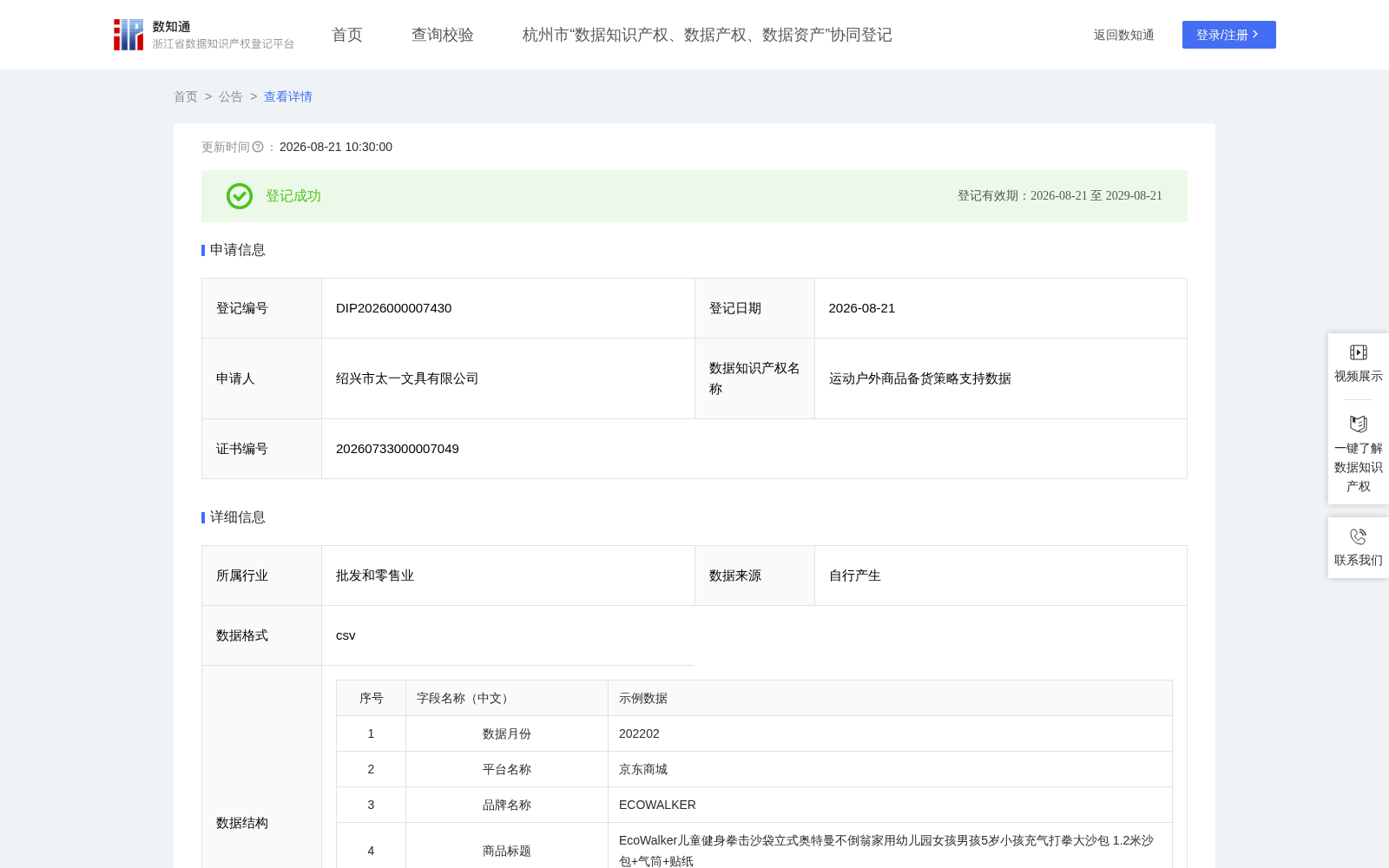Click the 返回数知通 link
1389x868 pixels.
(x=1123, y=35)
